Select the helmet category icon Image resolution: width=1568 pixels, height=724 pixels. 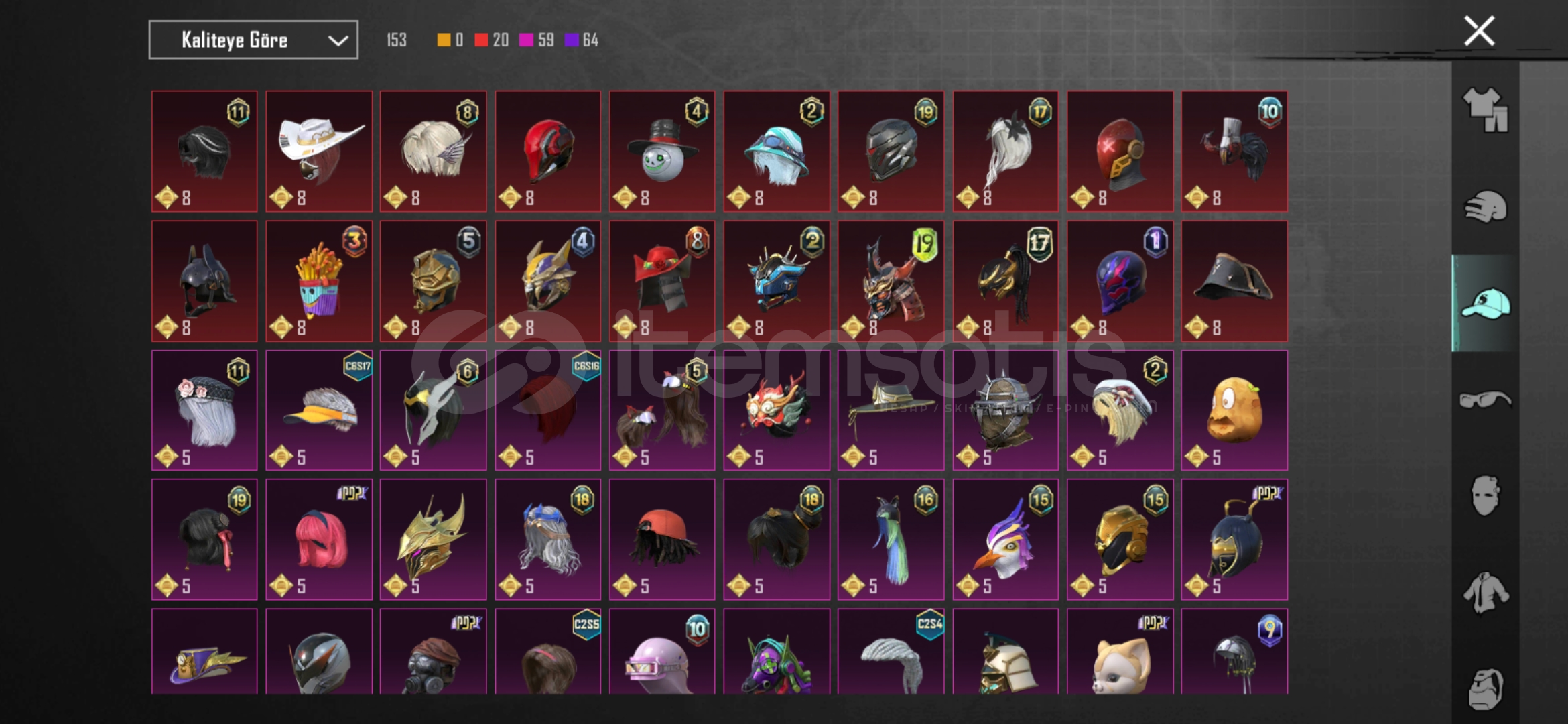click(x=1485, y=206)
